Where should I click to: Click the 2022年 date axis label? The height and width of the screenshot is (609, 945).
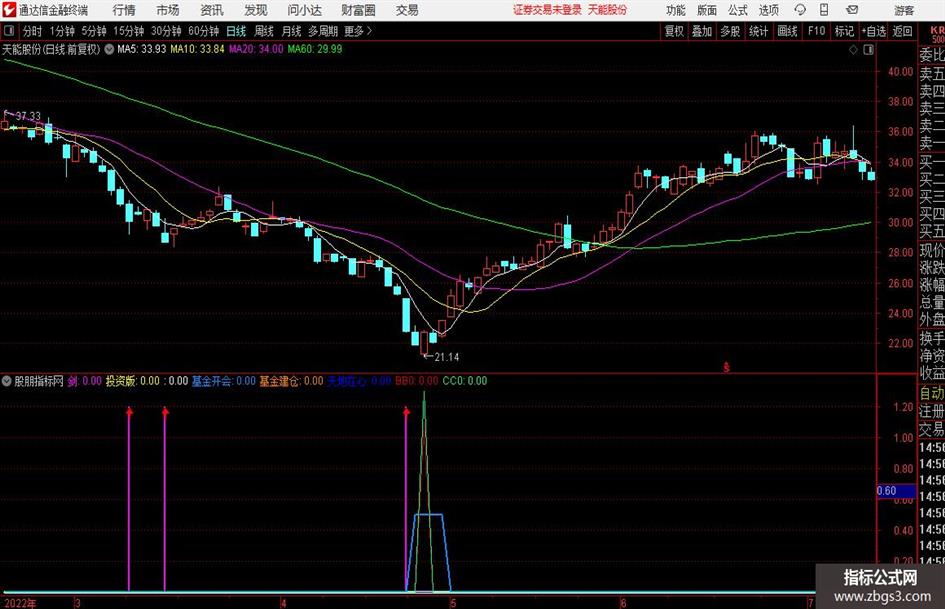click(x=20, y=603)
